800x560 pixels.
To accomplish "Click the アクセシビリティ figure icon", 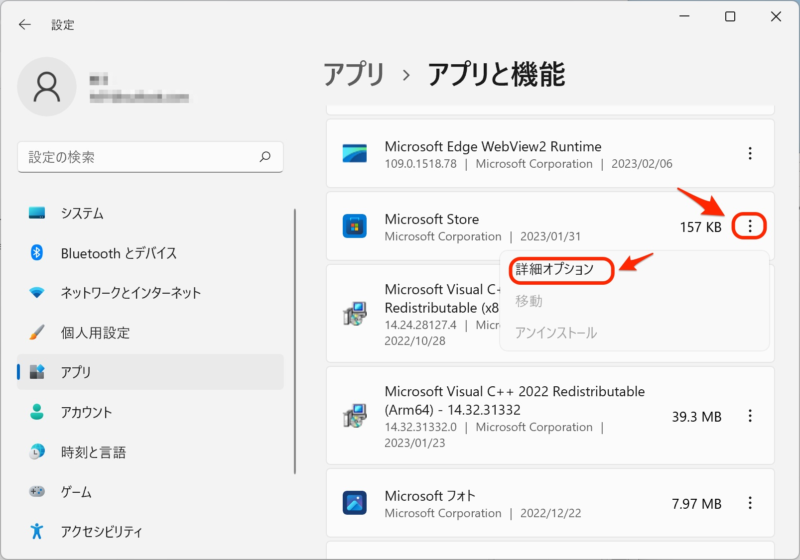I will click(x=37, y=531).
